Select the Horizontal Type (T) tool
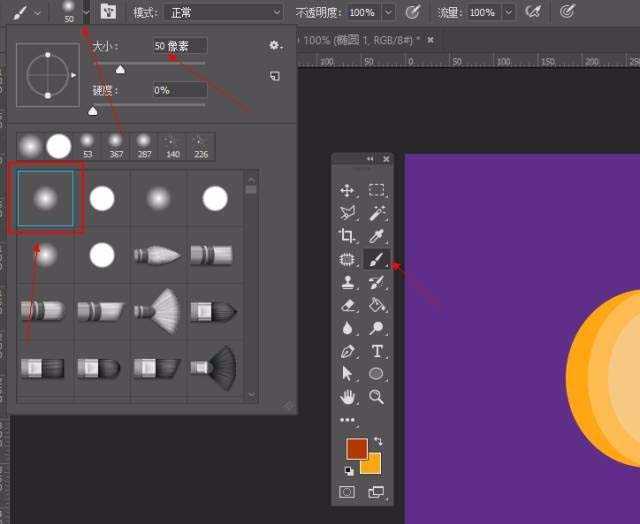This screenshot has height=524, width=640. (x=377, y=351)
